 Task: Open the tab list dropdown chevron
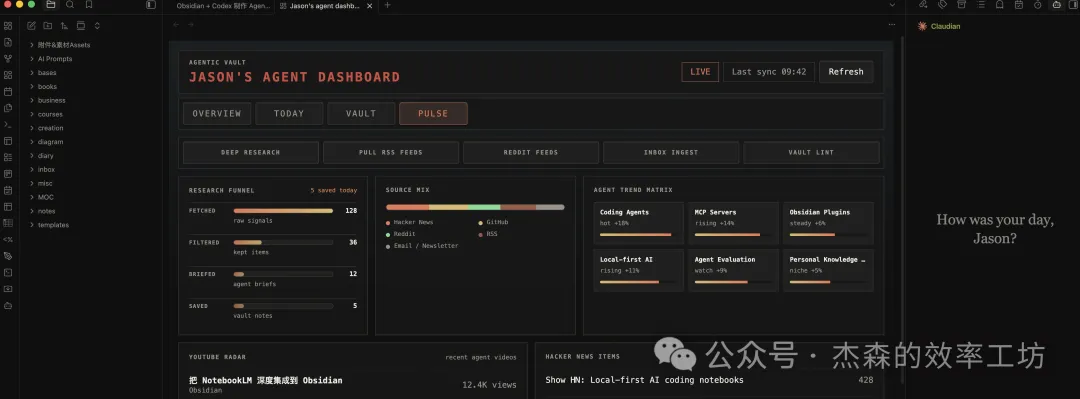(x=892, y=5)
